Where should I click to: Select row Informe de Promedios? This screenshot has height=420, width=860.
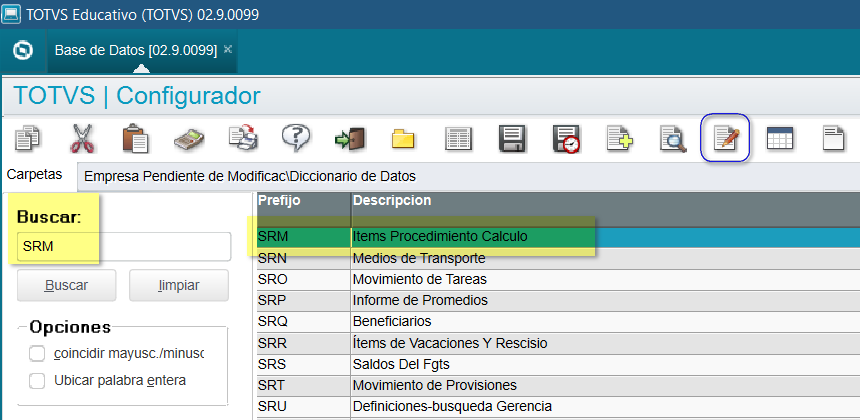click(x=558, y=300)
